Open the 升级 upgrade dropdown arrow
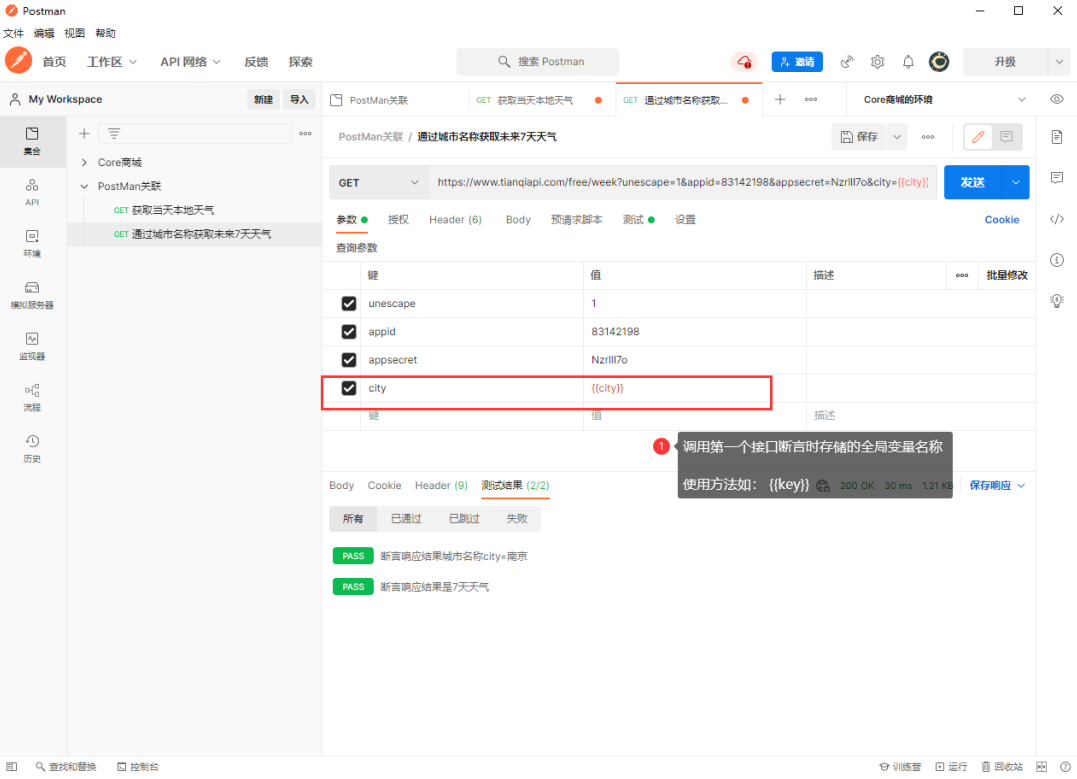The image size is (1077, 779). [1059, 62]
